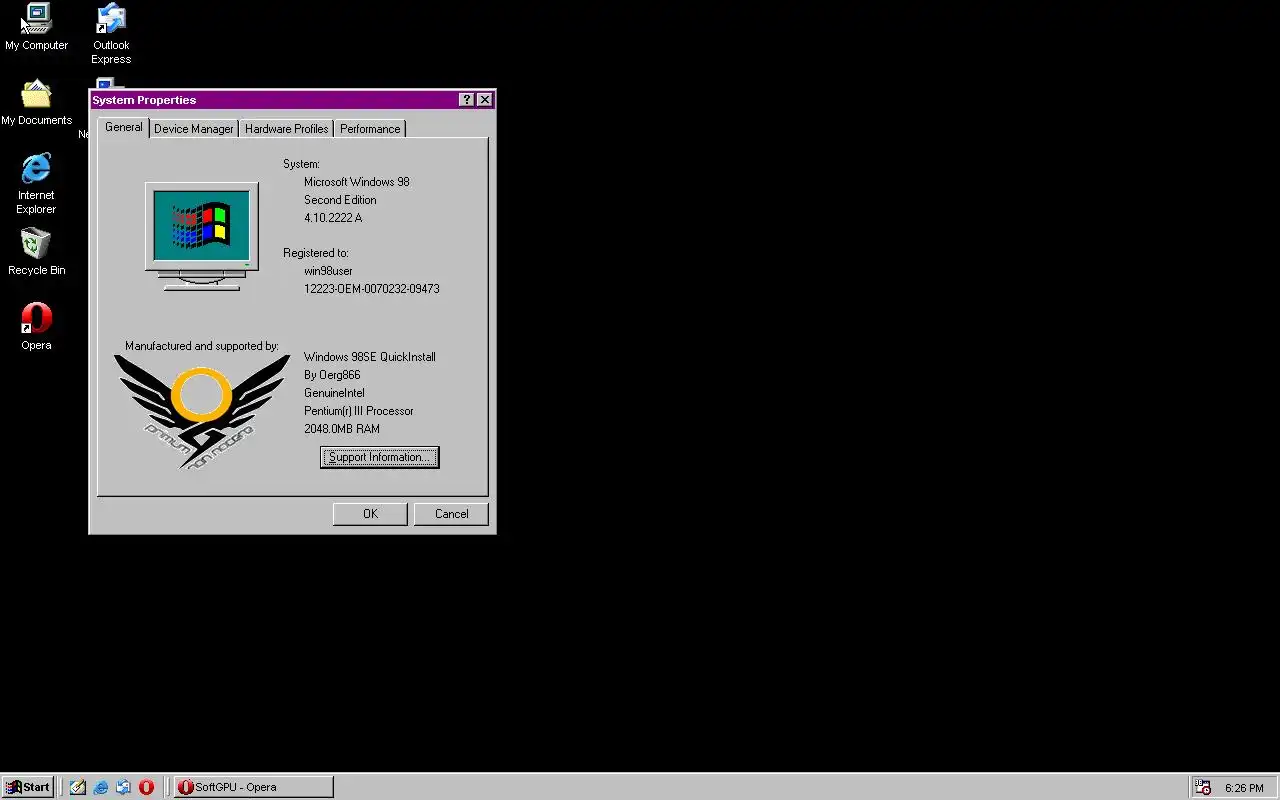1280x800 pixels.
Task: Open the Performance tab
Action: point(370,129)
